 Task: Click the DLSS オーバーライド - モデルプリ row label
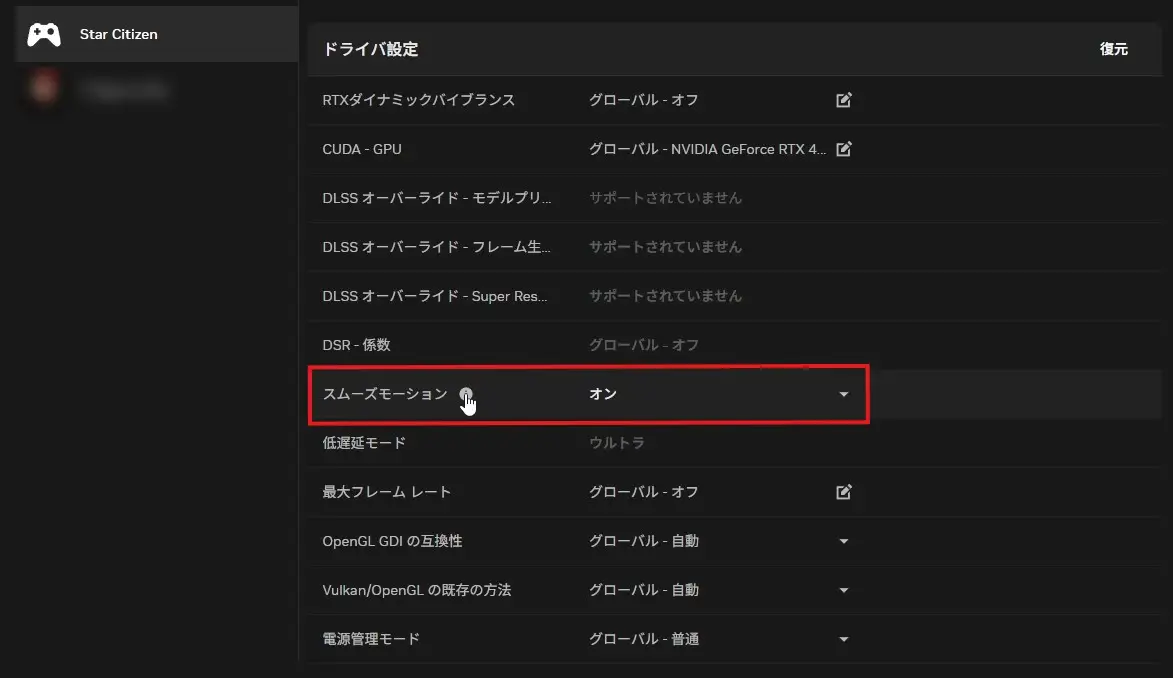click(437, 198)
